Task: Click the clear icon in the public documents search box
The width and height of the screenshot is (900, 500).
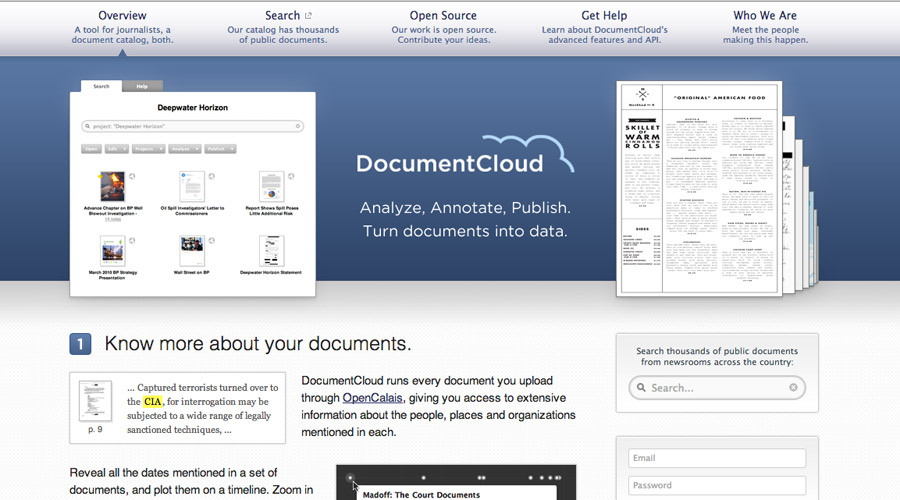Action: point(793,387)
